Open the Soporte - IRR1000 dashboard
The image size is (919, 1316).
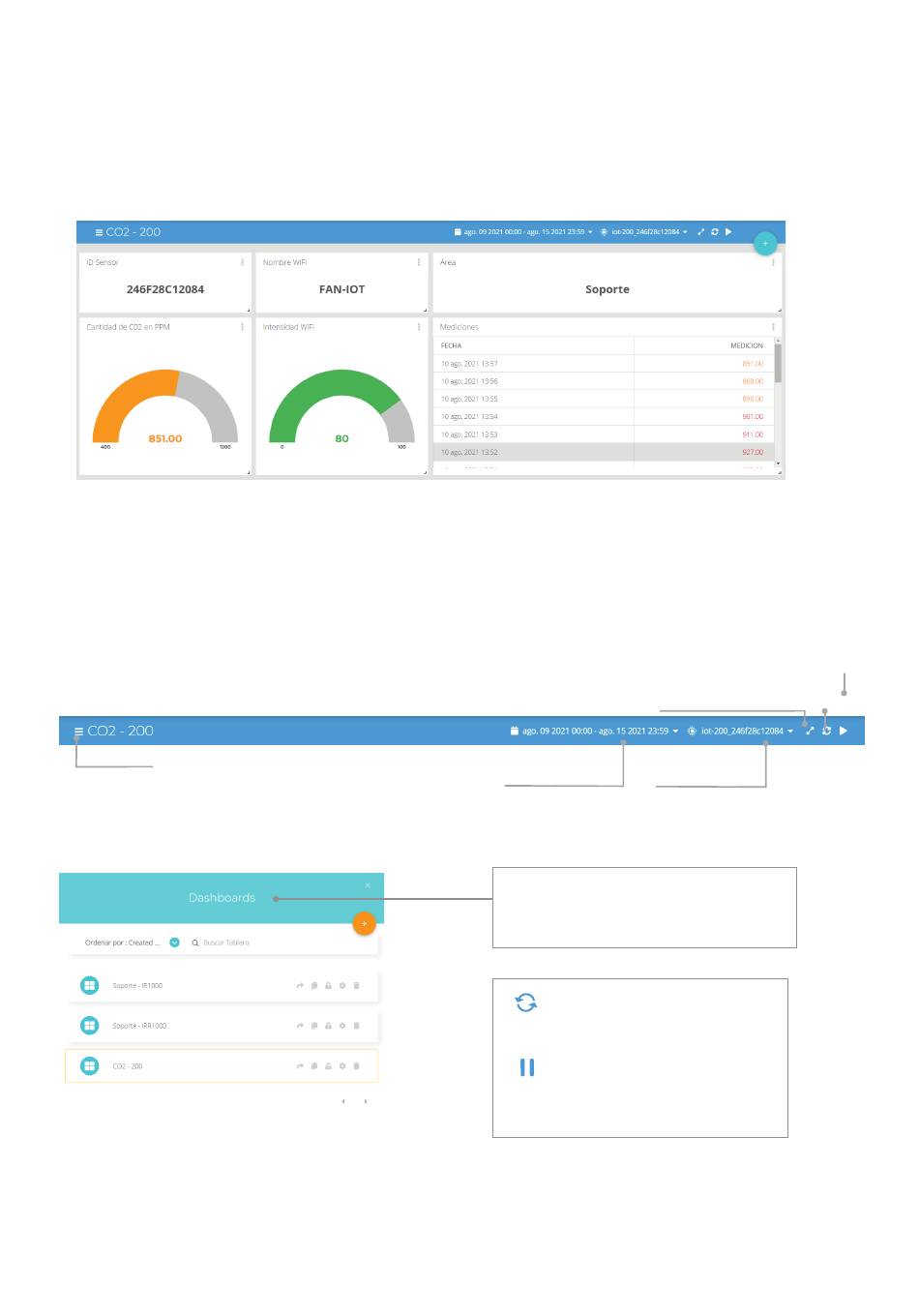coord(139,1026)
